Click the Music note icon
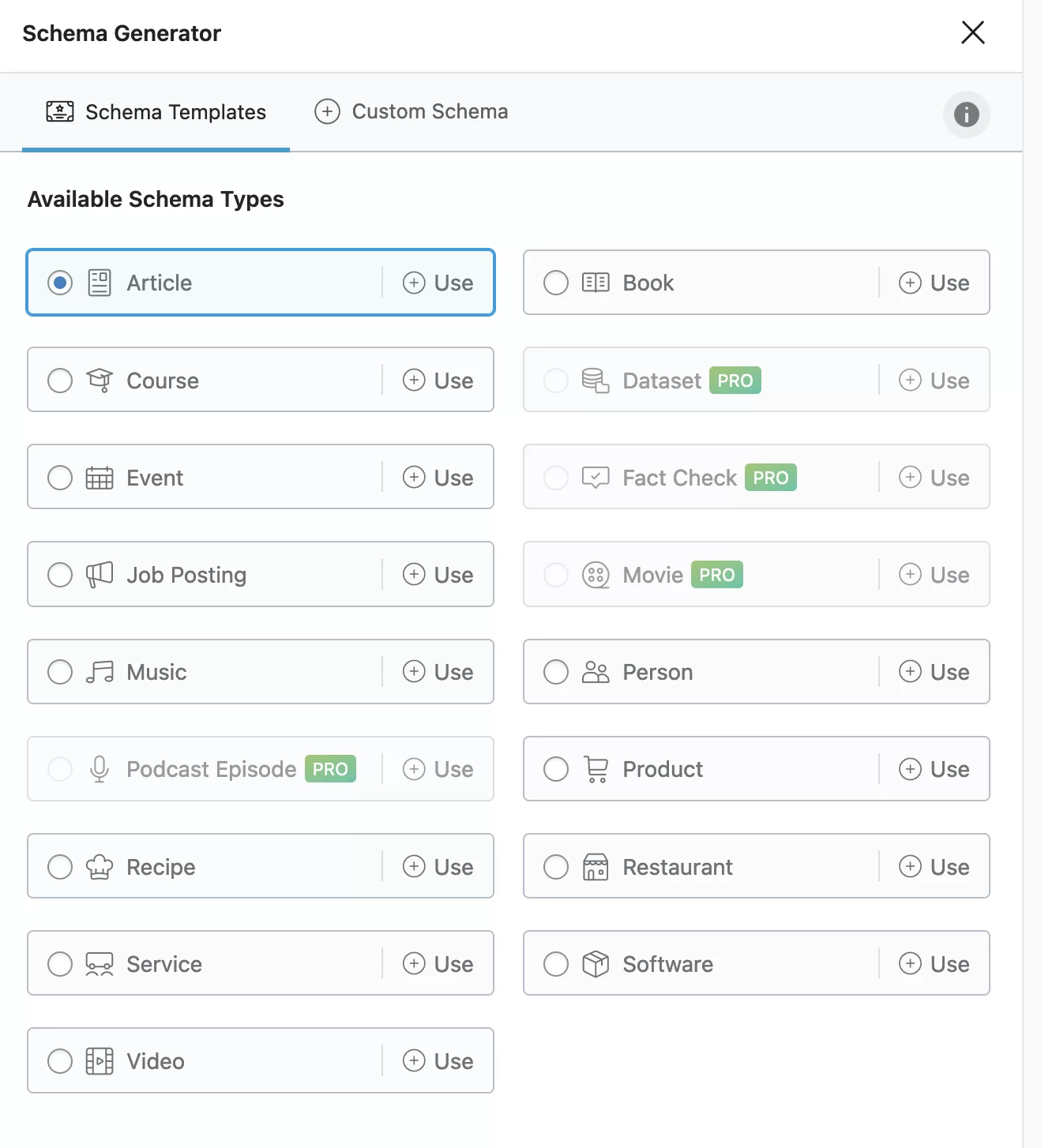Viewport: 1041px width, 1148px height. tap(100, 672)
